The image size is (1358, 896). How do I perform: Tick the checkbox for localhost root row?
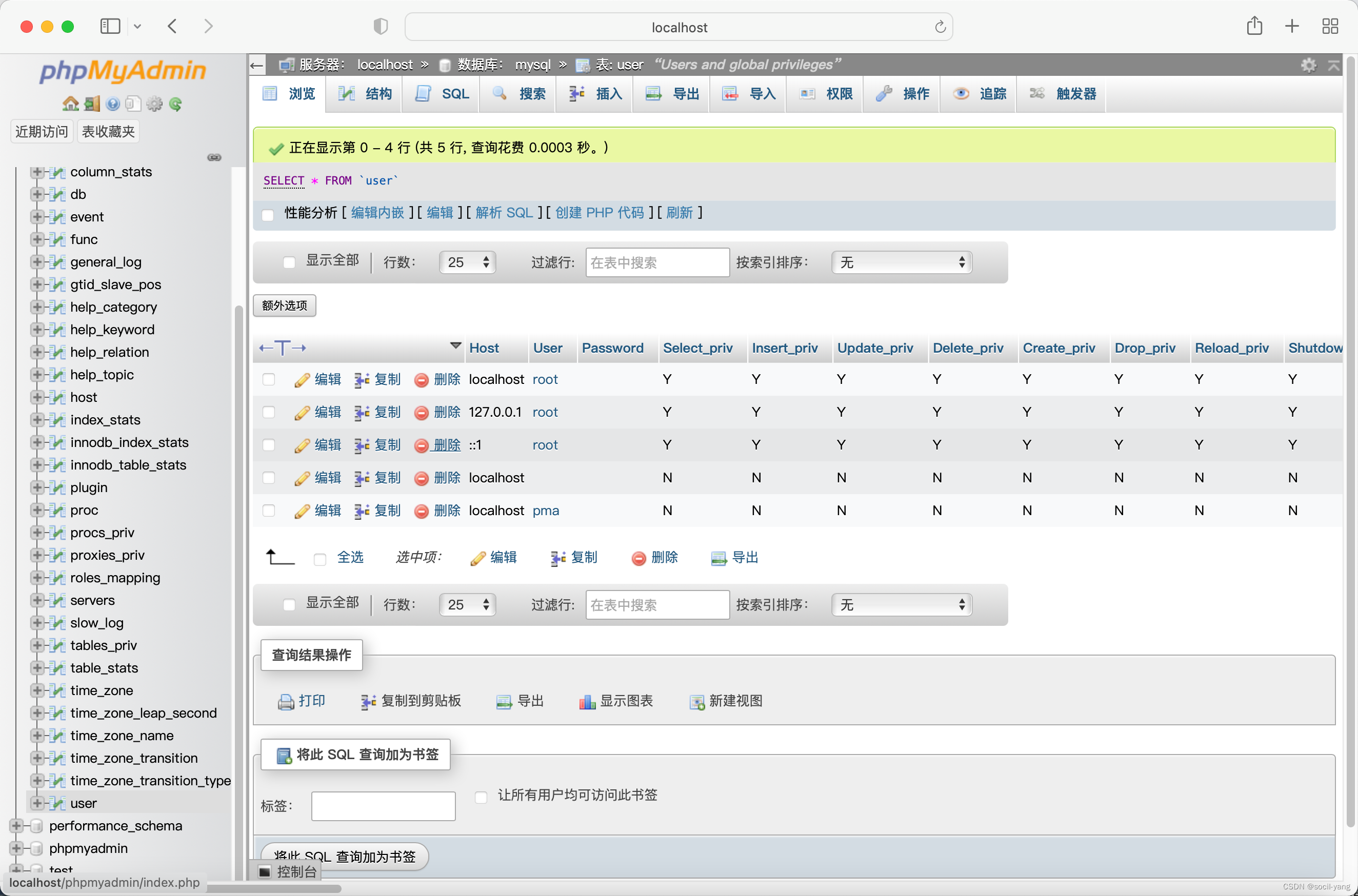(269, 379)
